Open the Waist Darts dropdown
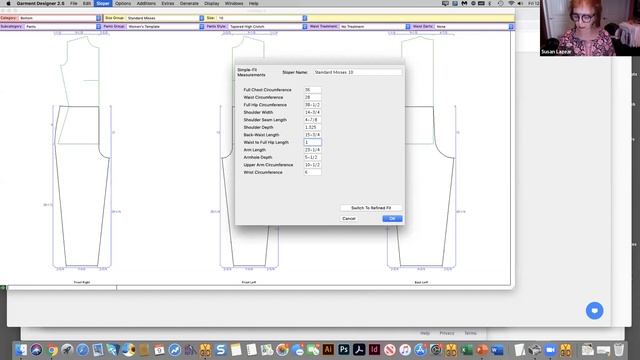640x360 pixels. click(511, 27)
